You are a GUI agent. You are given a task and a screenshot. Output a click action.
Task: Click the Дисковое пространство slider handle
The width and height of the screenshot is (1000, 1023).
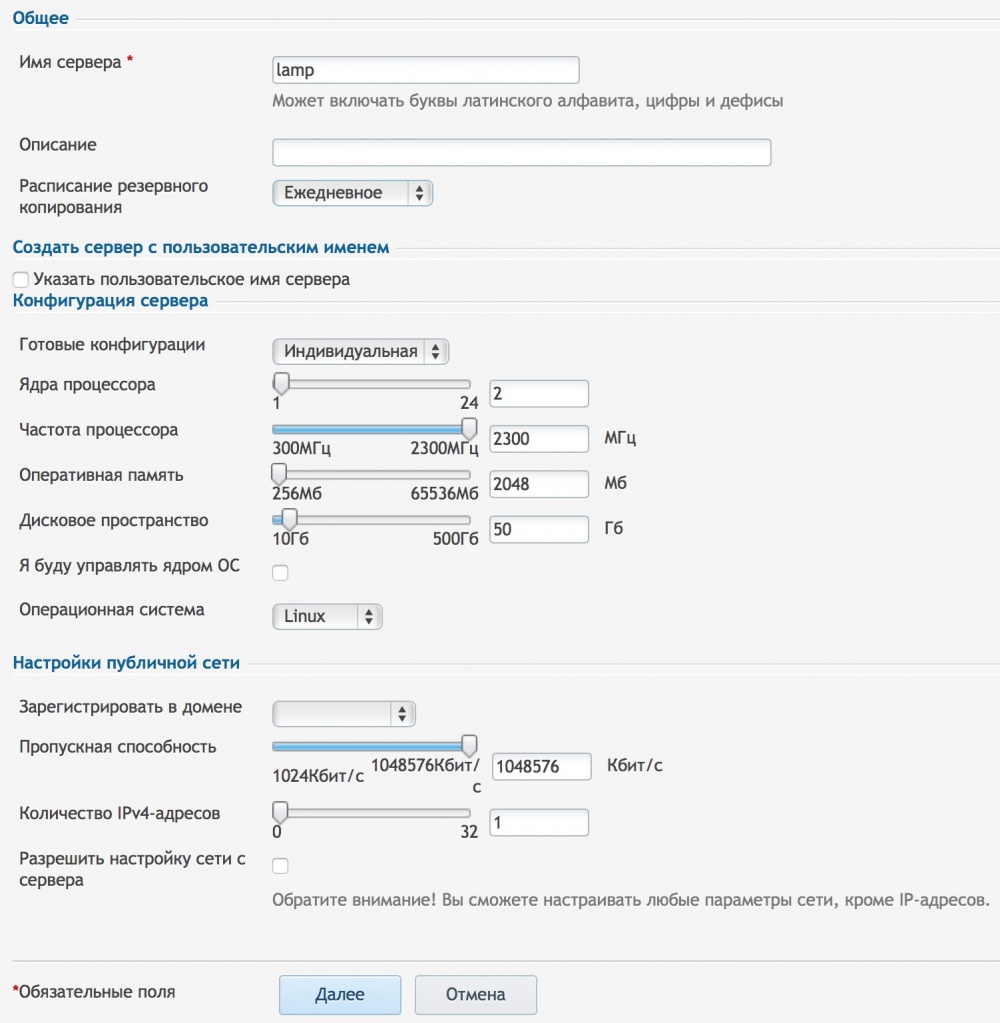tap(290, 517)
